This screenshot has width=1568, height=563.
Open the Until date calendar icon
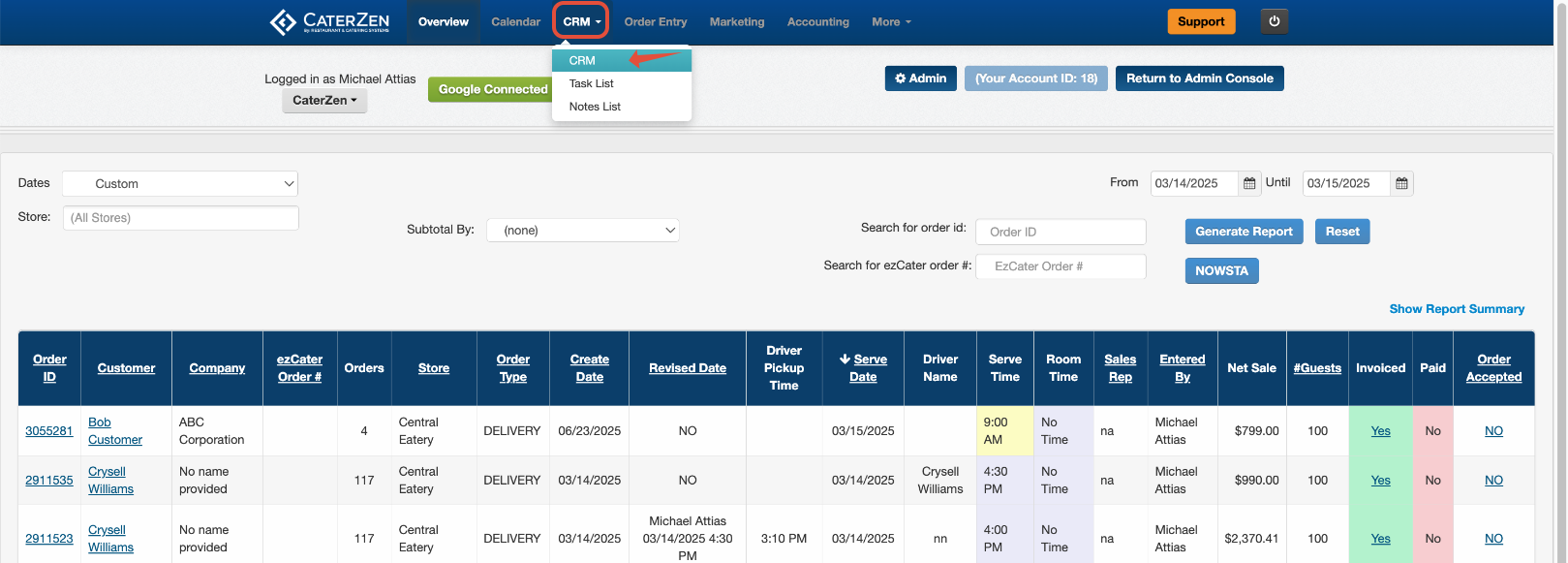pyautogui.click(x=1401, y=183)
